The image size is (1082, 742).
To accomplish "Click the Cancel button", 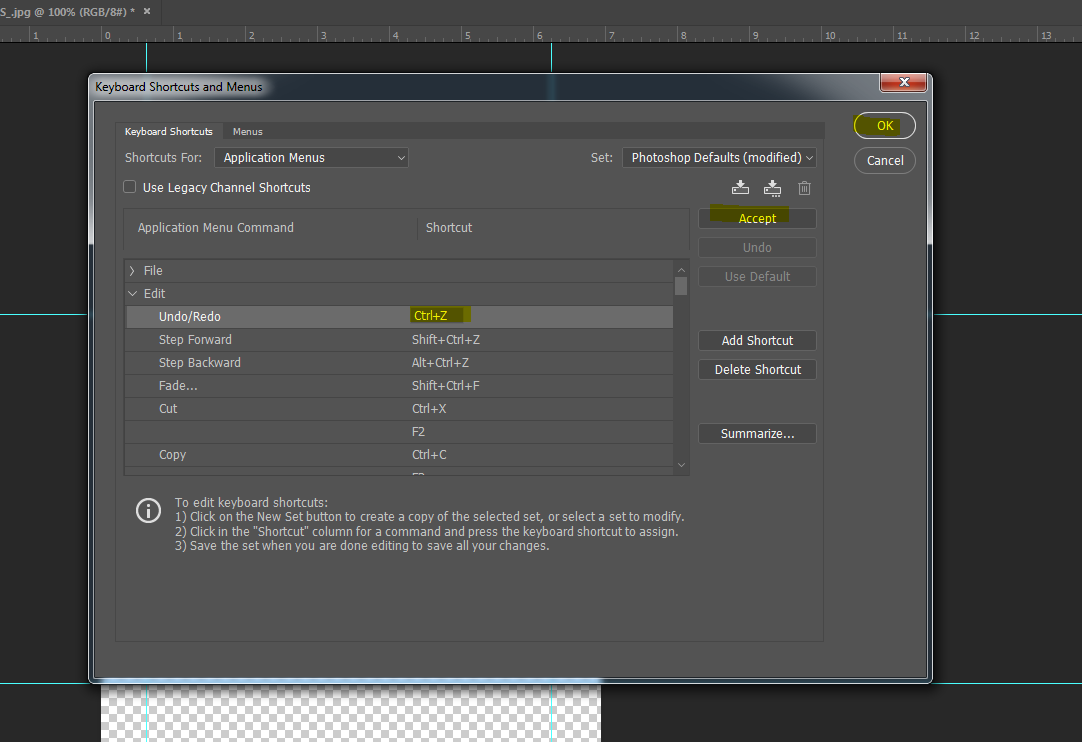I will coord(885,160).
